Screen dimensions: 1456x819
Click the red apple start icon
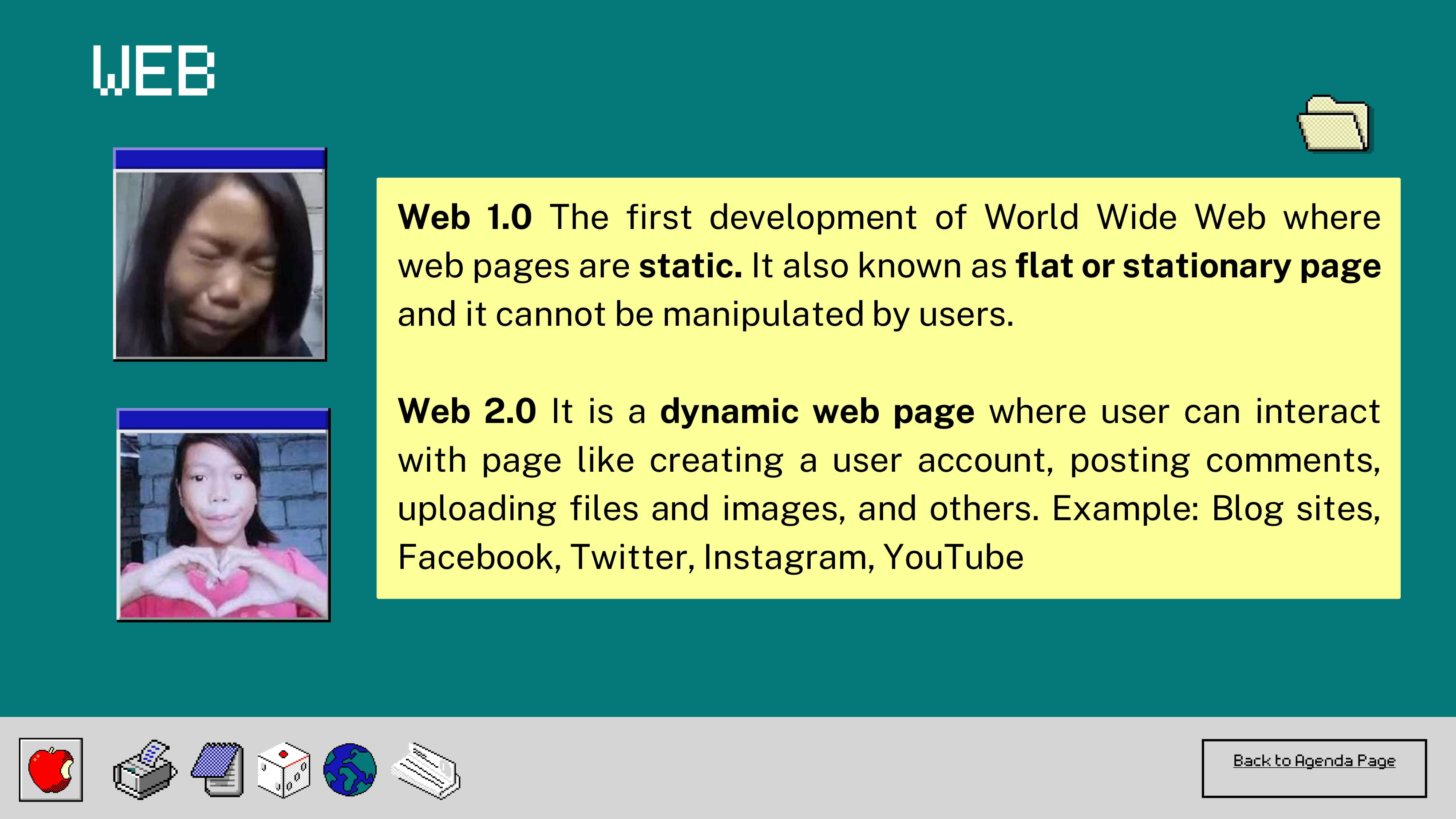[x=51, y=769]
